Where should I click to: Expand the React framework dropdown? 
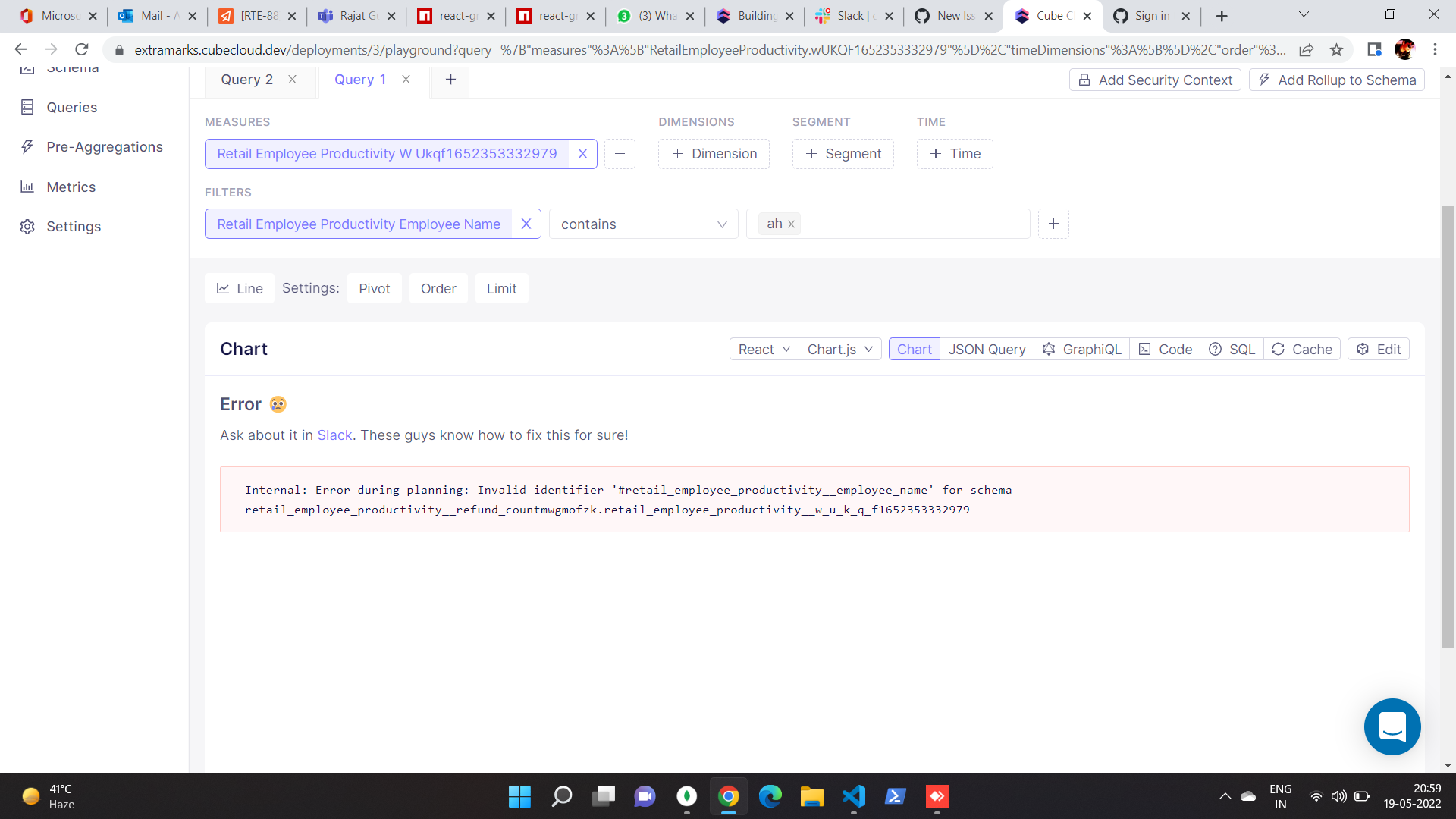coord(764,349)
